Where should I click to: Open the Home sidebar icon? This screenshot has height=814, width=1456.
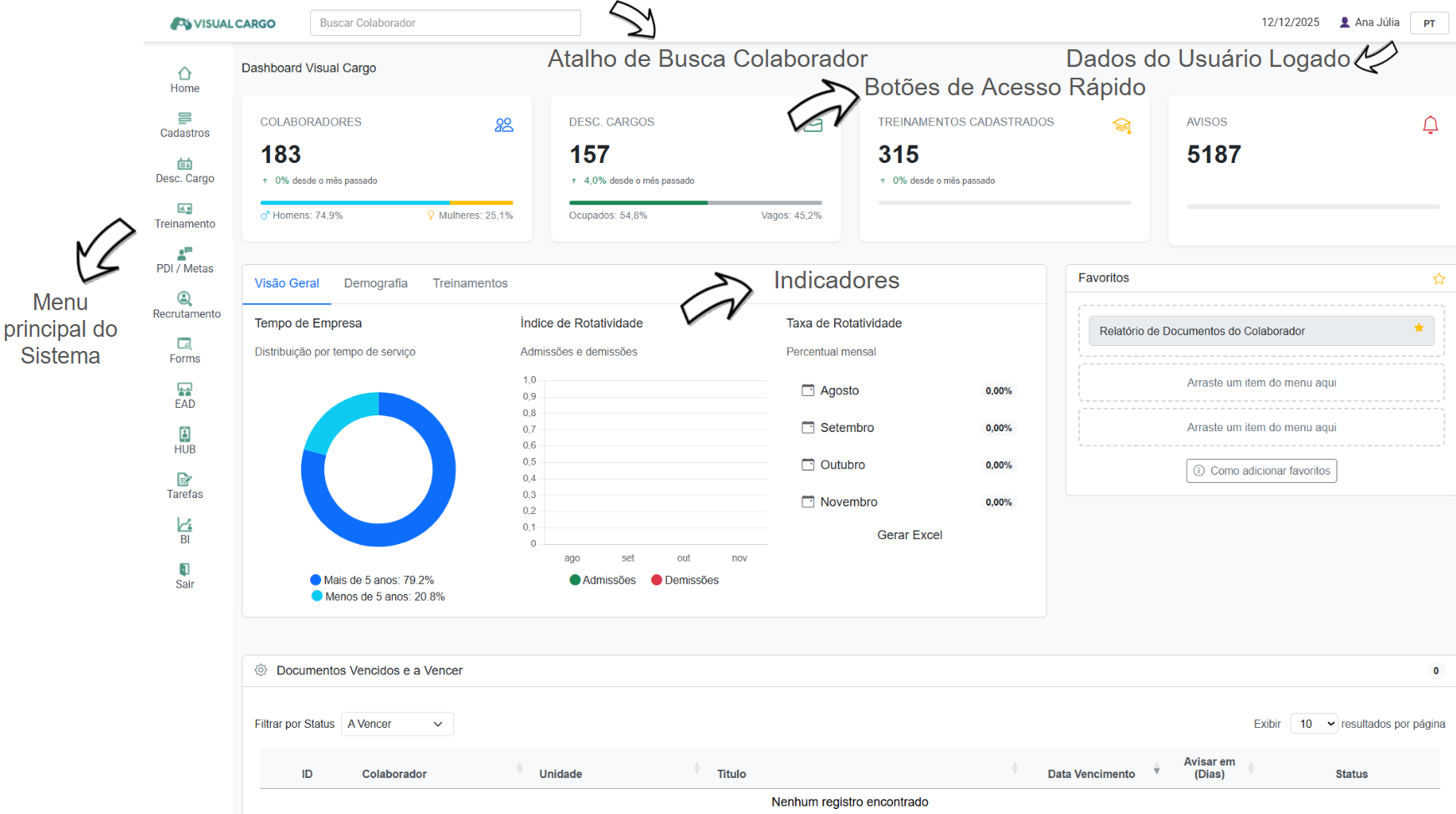pos(185,74)
